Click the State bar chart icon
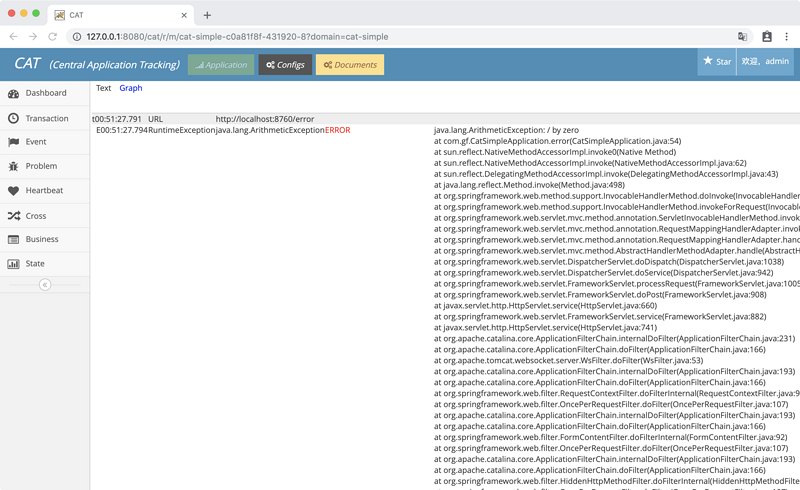 click(x=13, y=264)
